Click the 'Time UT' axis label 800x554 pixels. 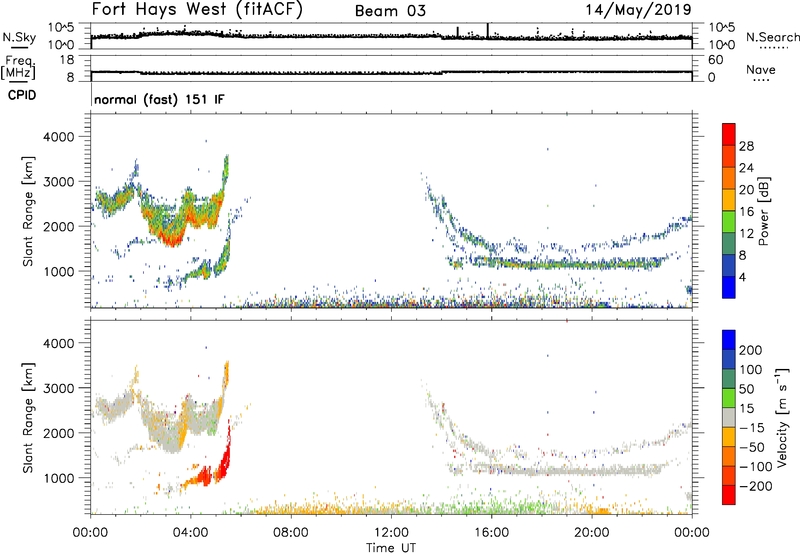pyautogui.click(x=391, y=548)
